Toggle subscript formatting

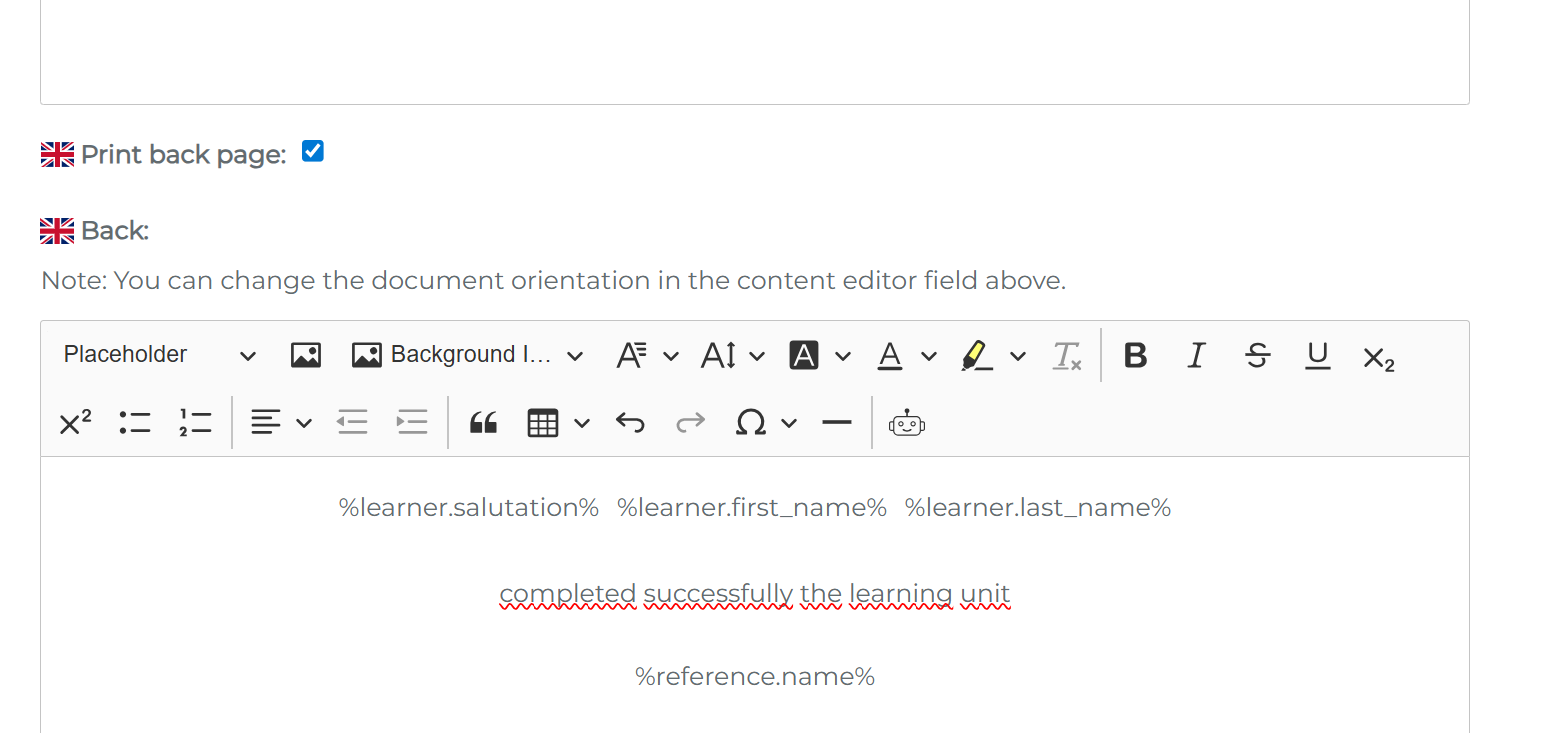coord(1378,357)
